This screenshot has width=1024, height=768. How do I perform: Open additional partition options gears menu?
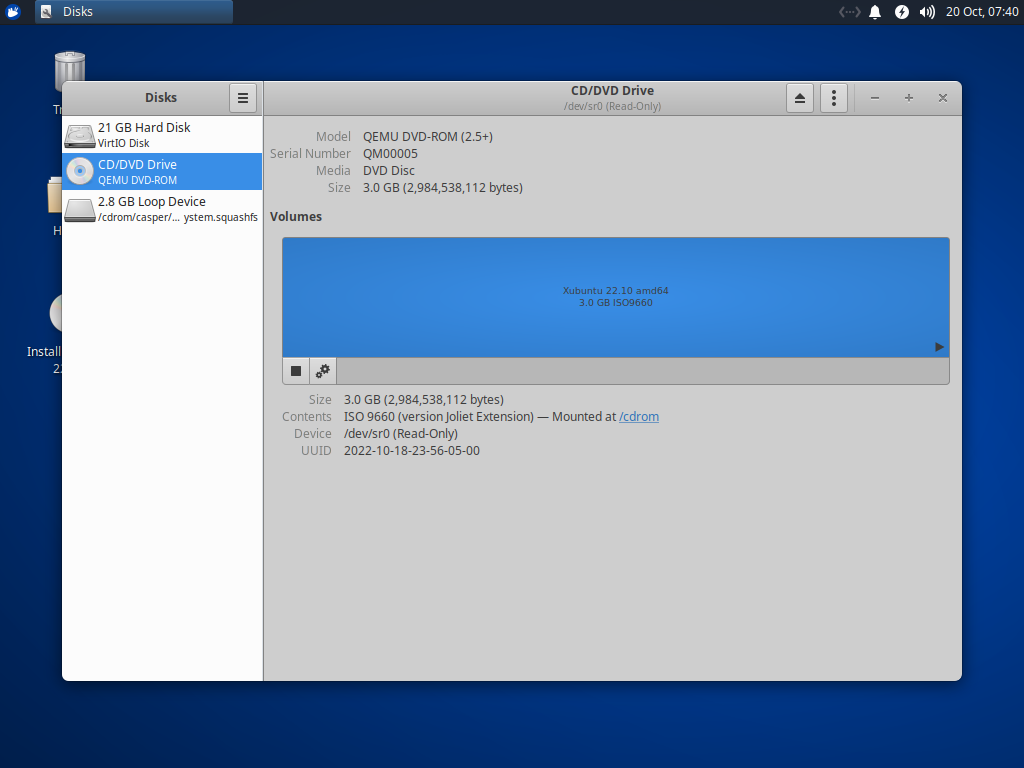322,370
